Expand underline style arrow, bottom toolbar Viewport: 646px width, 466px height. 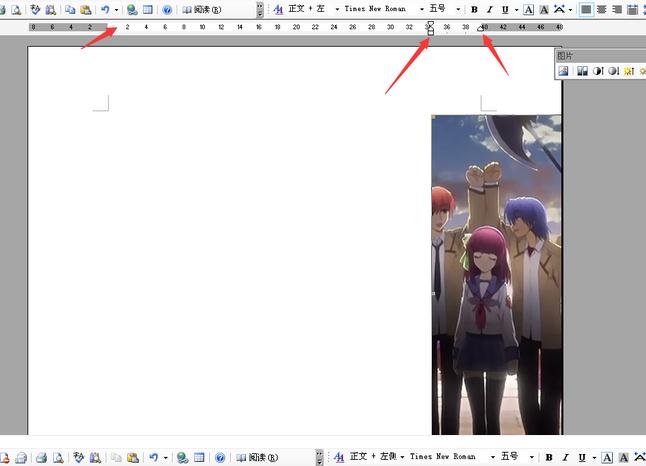point(594,458)
